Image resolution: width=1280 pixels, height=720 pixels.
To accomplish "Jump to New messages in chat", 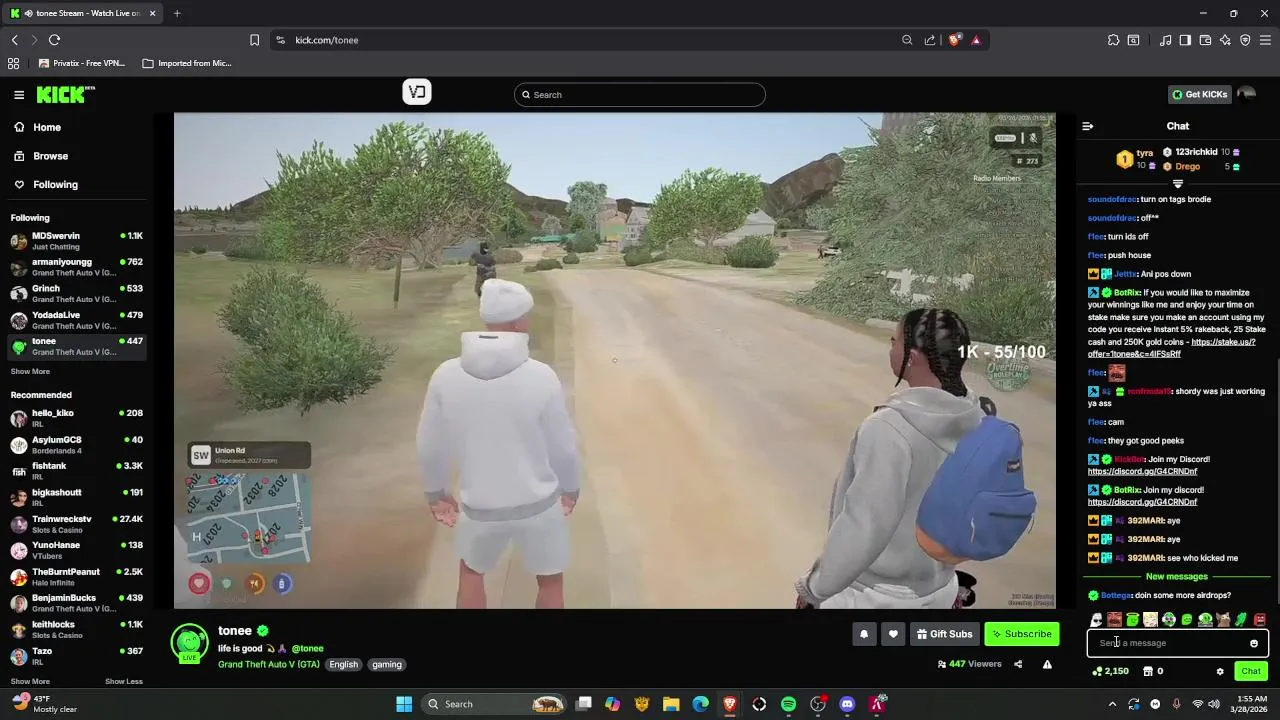I will (x=1176, y=577).
